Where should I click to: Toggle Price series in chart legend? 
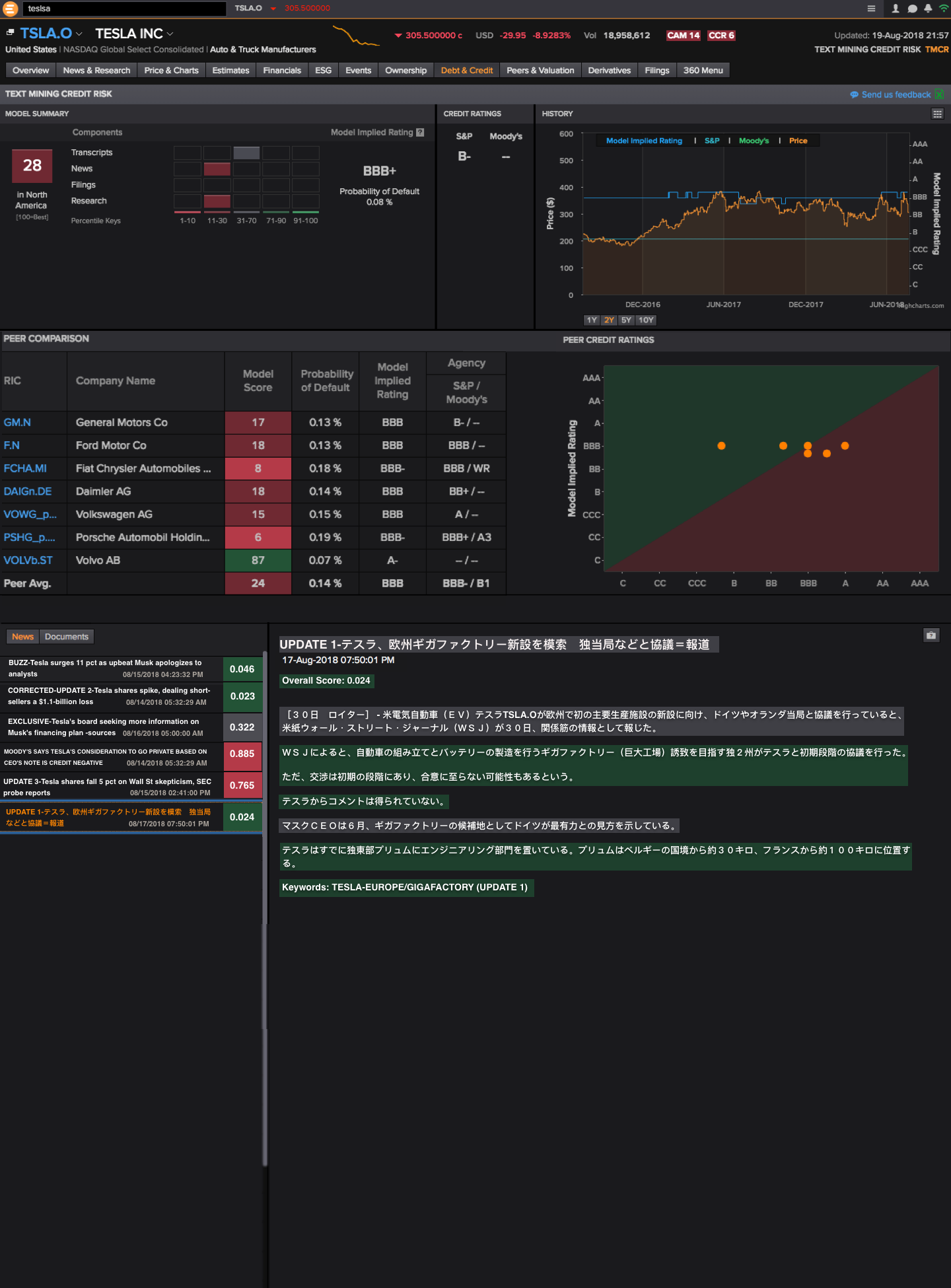[x=798, y=141]
